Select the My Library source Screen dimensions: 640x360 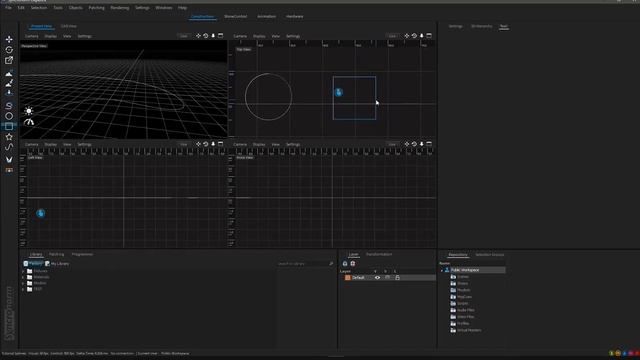click(57, 264)
